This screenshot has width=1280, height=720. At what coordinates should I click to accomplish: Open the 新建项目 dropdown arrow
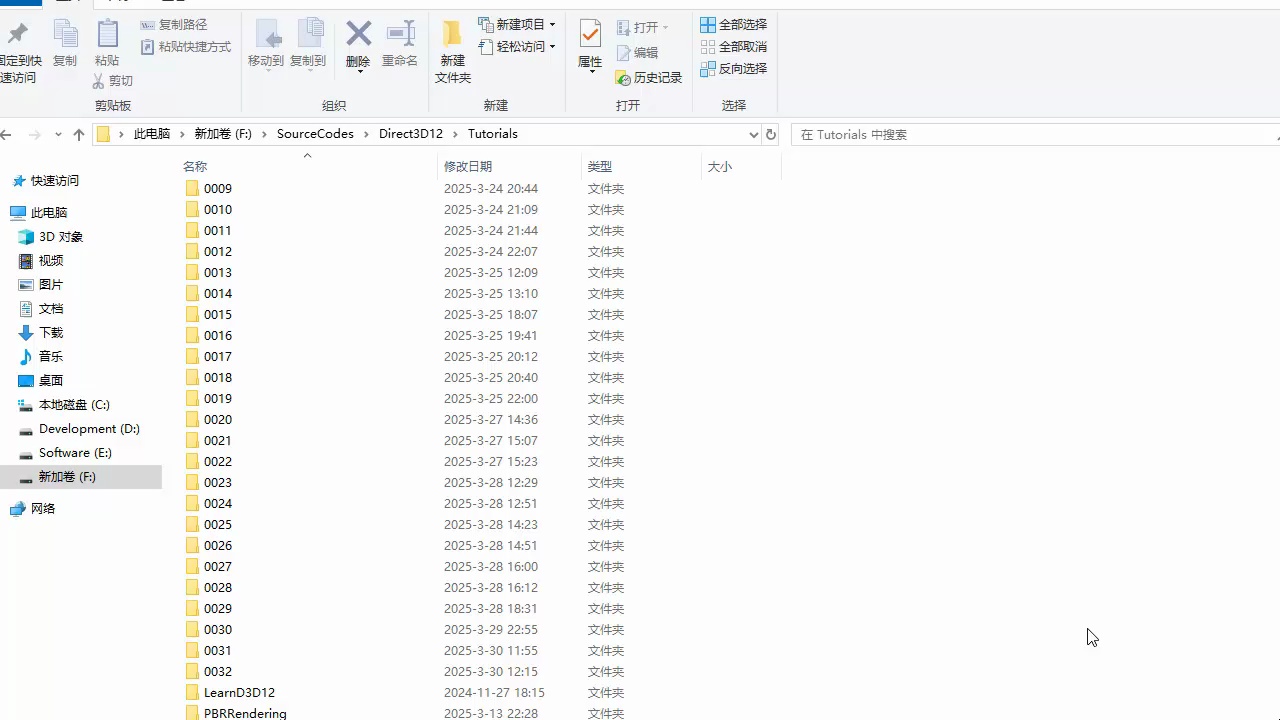tap(551, 25)
